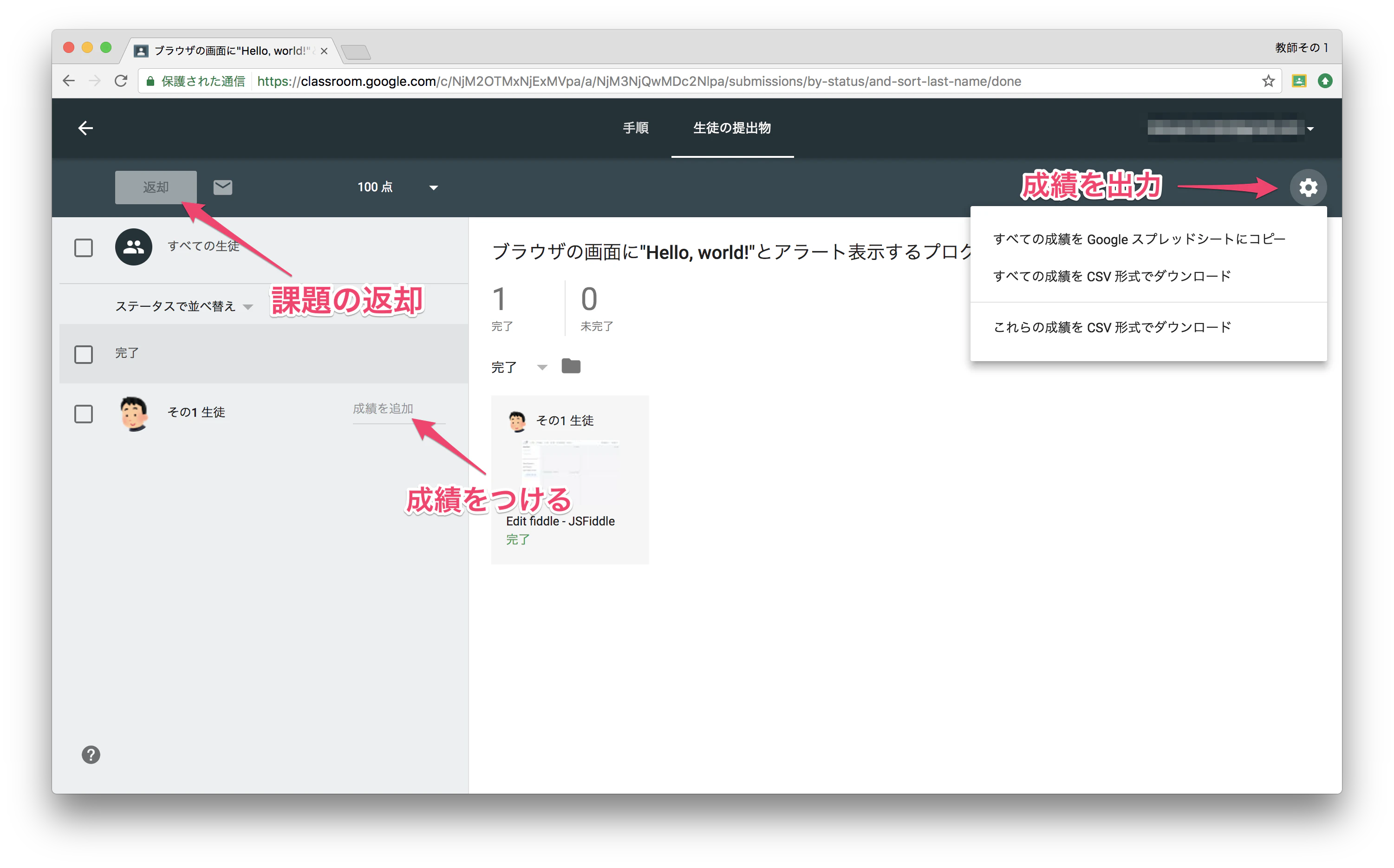
Task: Open the Drive folder icon next to 完了
Action: 571,366
